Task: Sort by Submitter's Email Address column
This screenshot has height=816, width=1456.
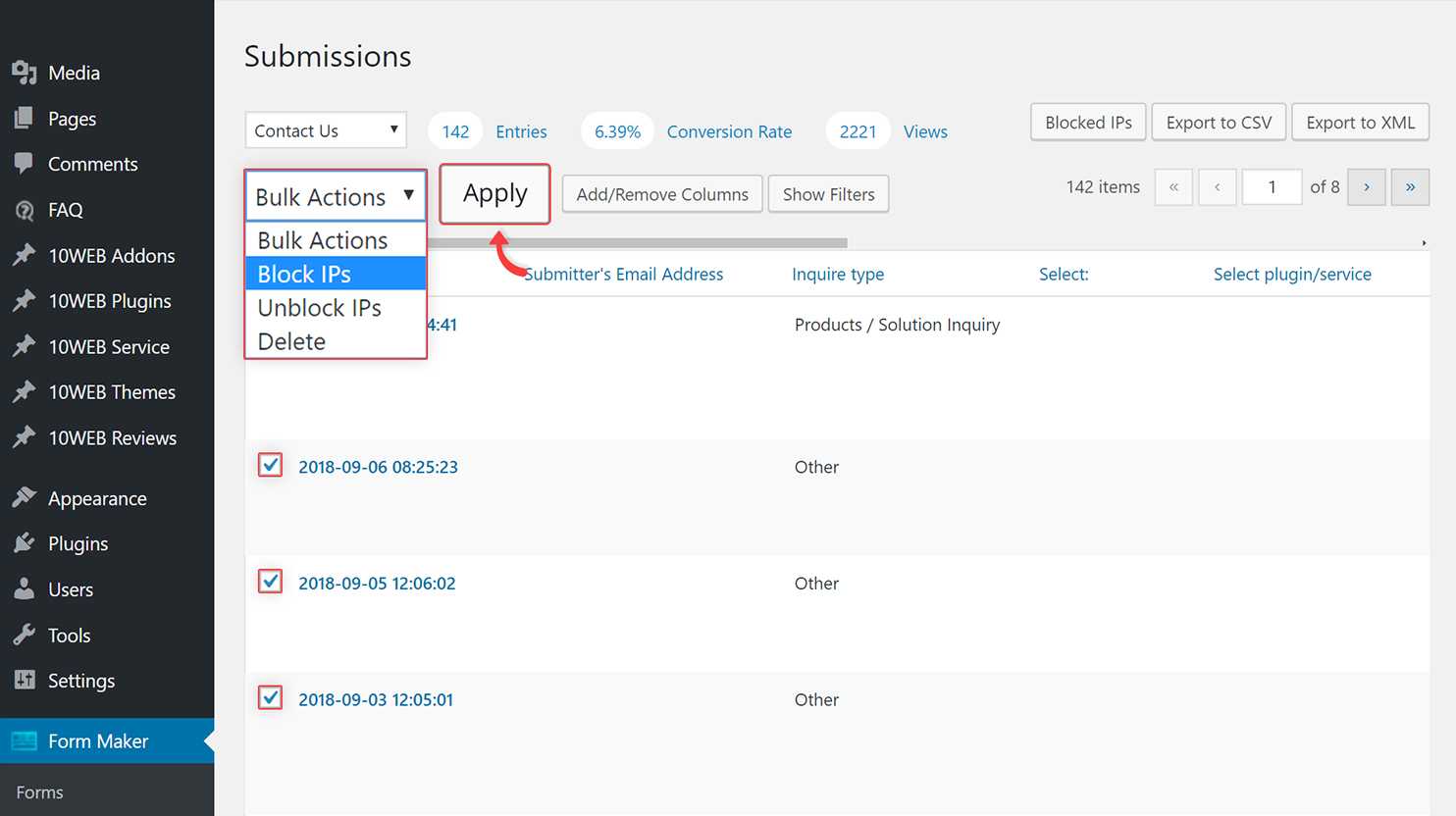Action: [623, 275]
